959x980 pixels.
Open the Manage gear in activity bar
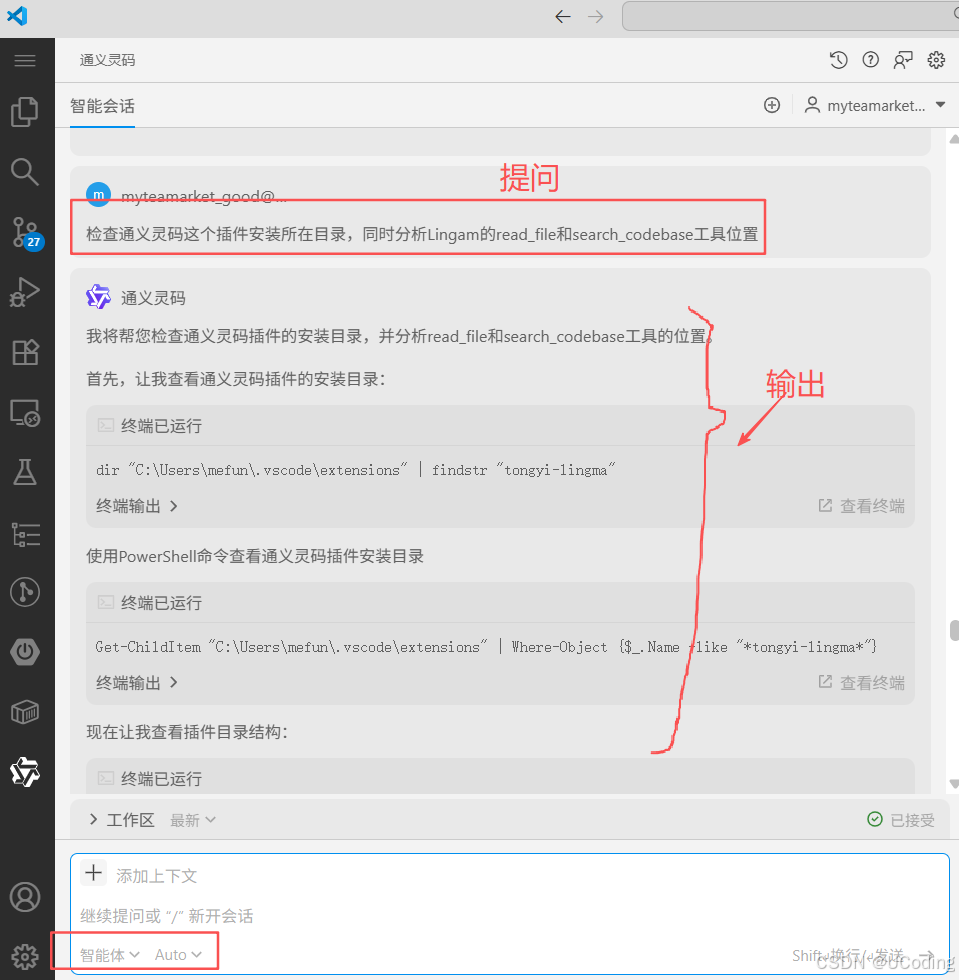(25, 957)
